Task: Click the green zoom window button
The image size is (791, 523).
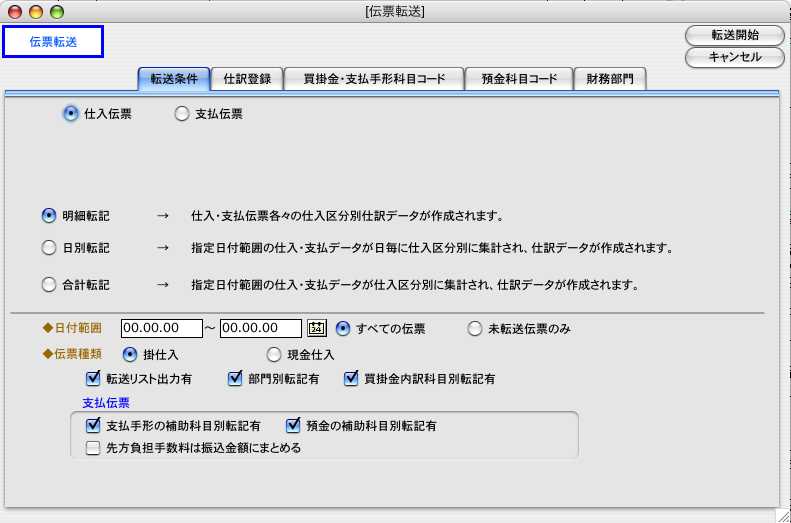Action: point(56,11)
